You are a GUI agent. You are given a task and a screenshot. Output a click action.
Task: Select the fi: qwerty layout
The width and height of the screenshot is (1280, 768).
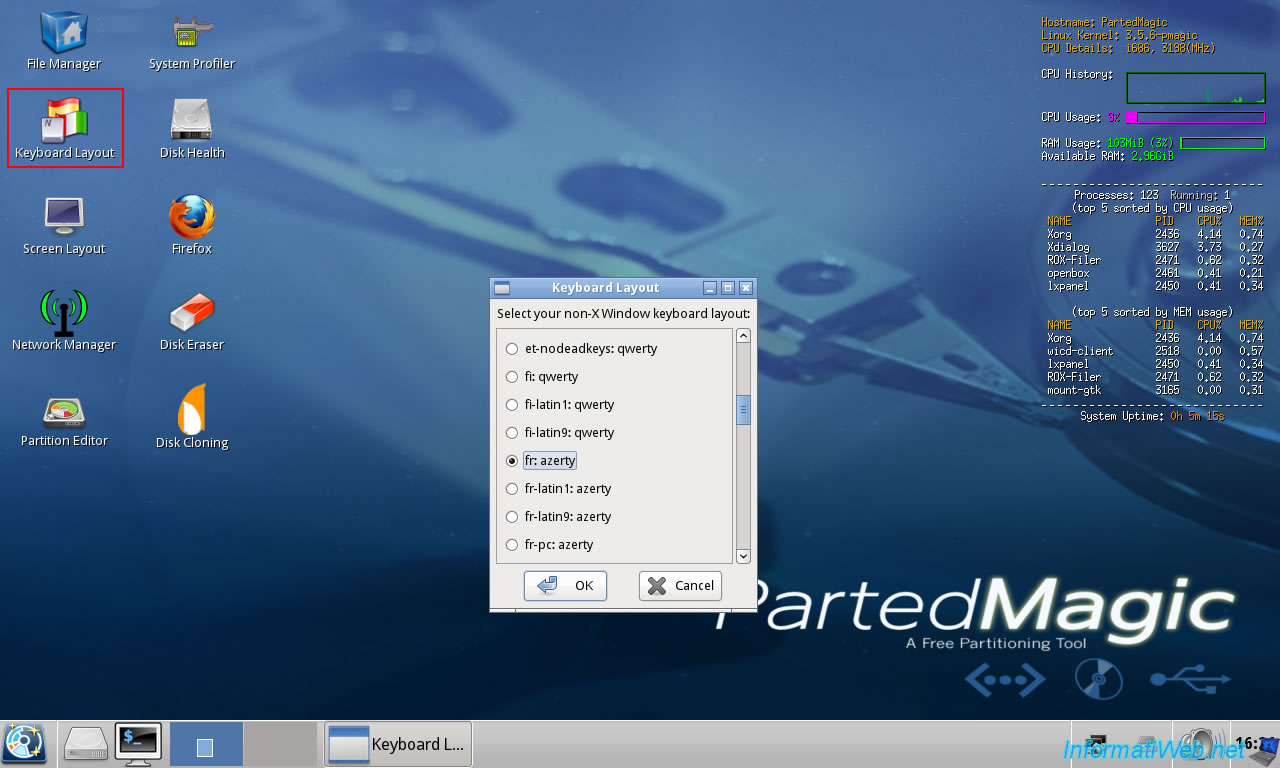[541, 377]
